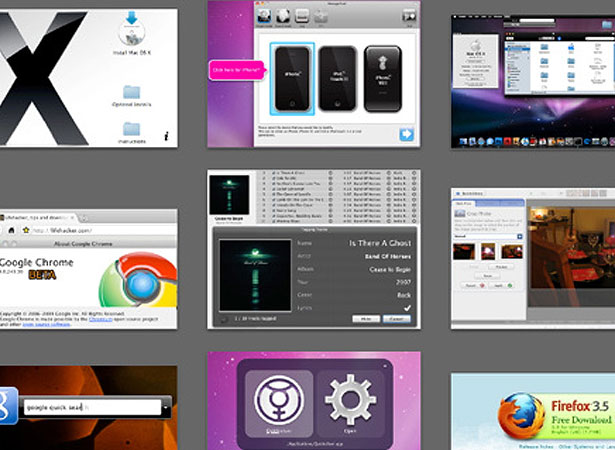Screen dimensions: 615x450
Task: Toggle the Lyrics checkmark in tagging dialog
Action: [408, 308]
